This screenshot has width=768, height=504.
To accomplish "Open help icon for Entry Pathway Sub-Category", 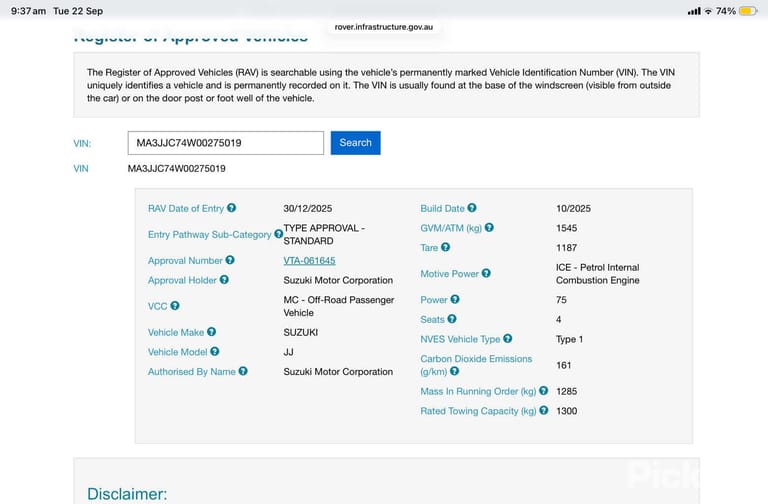I will point(278,234).
